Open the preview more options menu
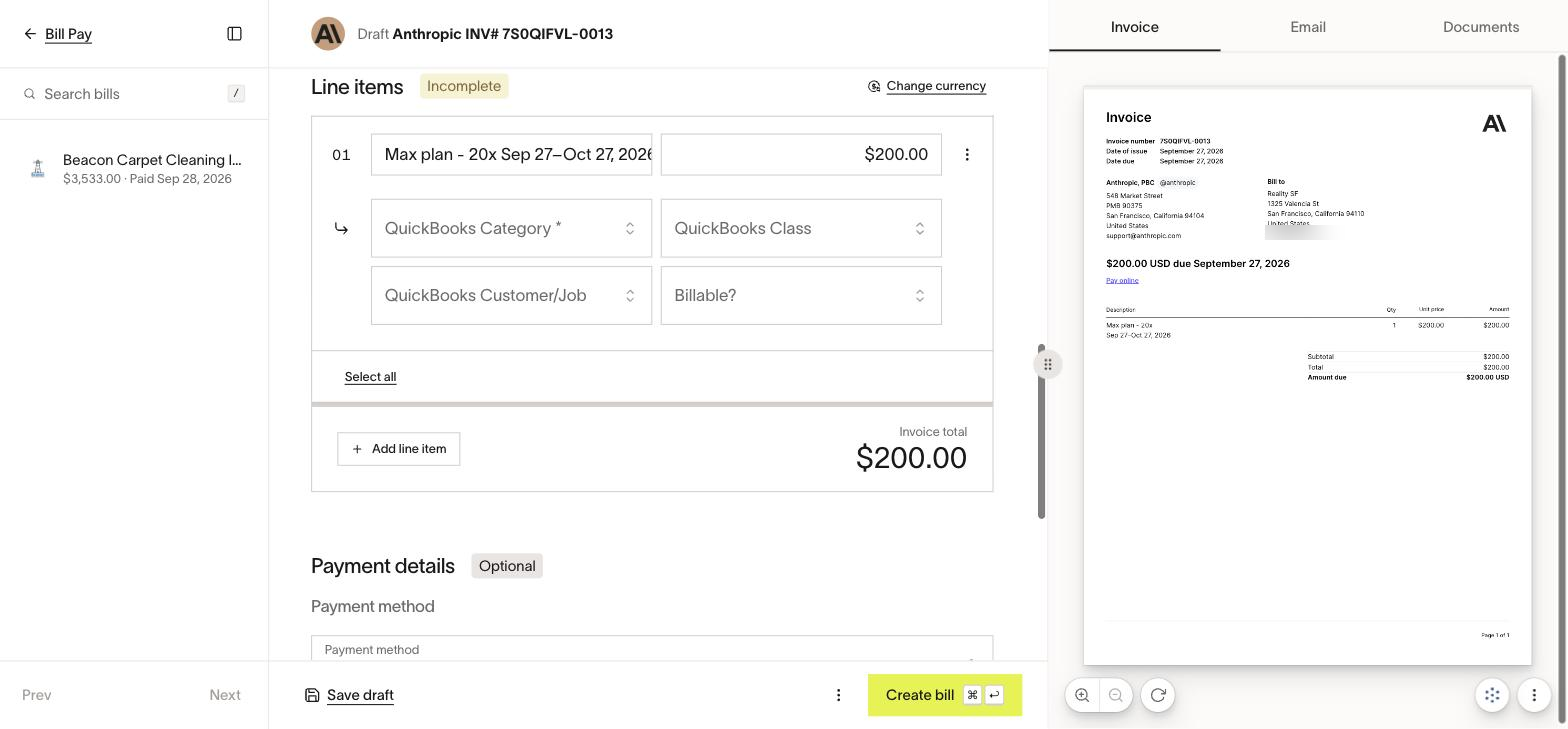Viewport: 1568px width, 729px height. (x=1534, y=695)
